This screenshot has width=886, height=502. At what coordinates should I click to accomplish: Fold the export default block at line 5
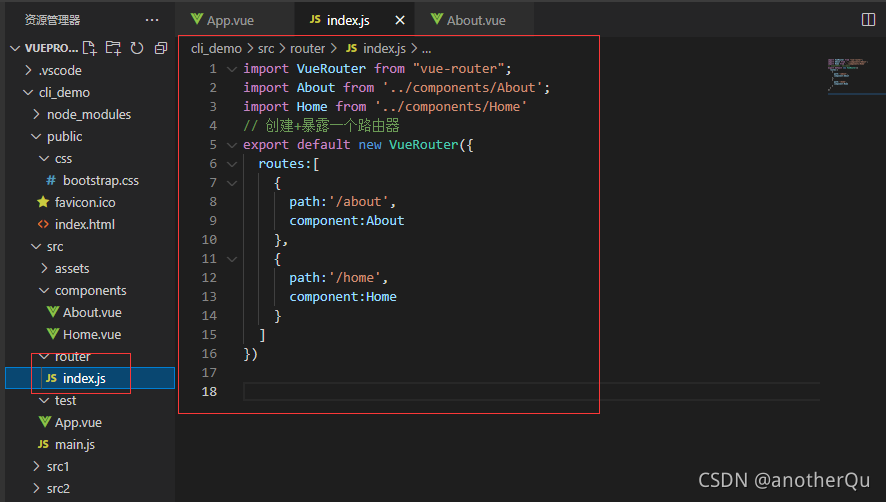click(x=231, y=145)
